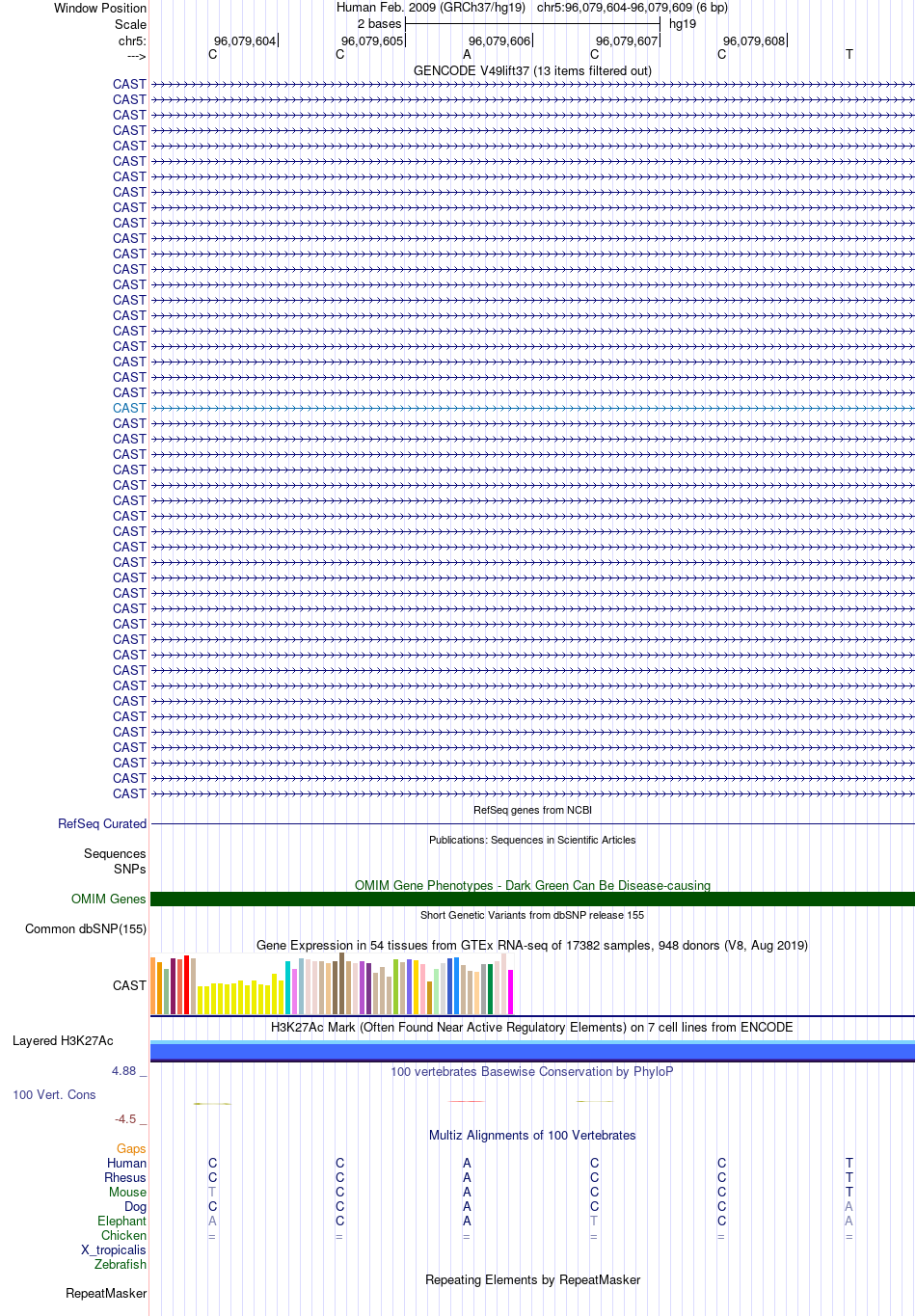
Task: Click the '--->' strand direction arrow label
Action: tap(136, 56)
